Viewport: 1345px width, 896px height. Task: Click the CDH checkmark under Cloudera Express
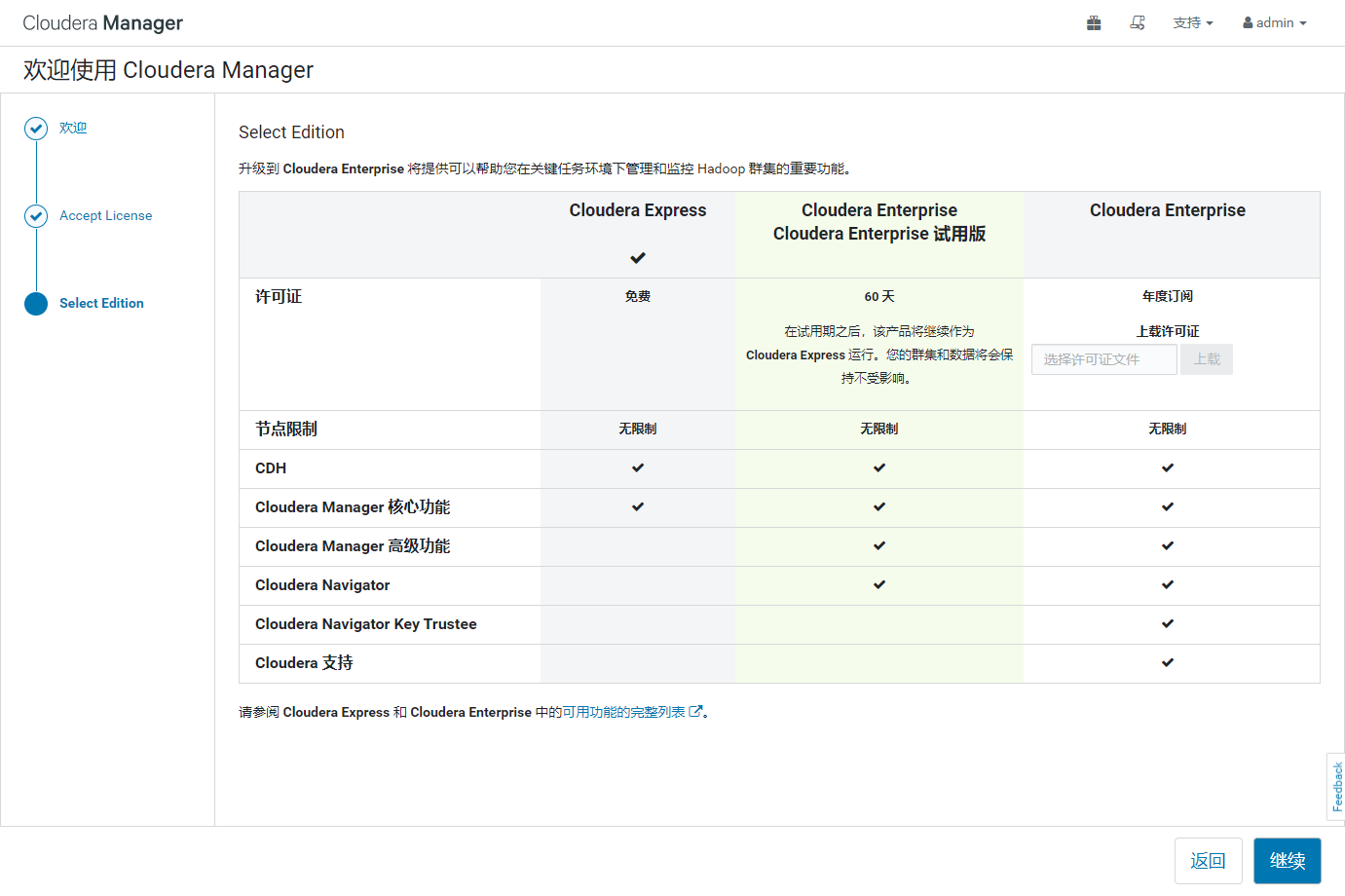(638, 467)
